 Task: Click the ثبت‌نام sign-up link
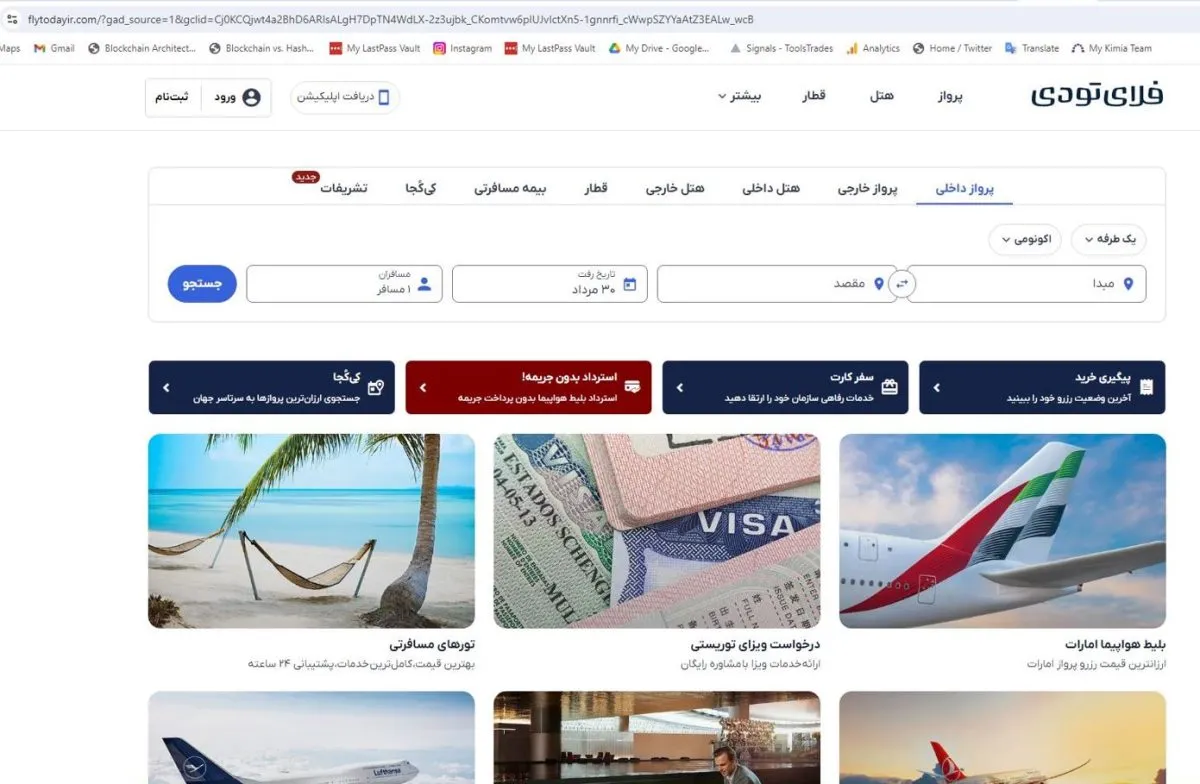[x=172, y=97]
